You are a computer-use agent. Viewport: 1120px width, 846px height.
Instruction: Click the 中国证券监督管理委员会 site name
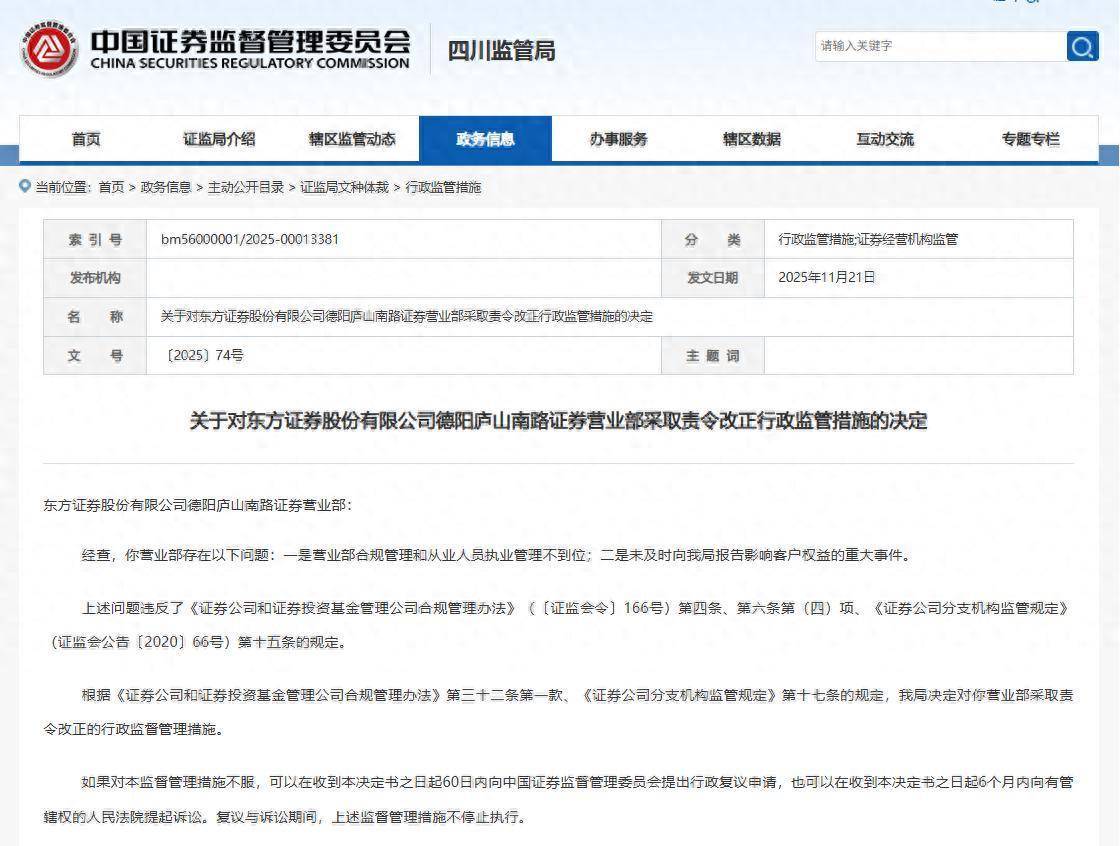coord(250,48)
